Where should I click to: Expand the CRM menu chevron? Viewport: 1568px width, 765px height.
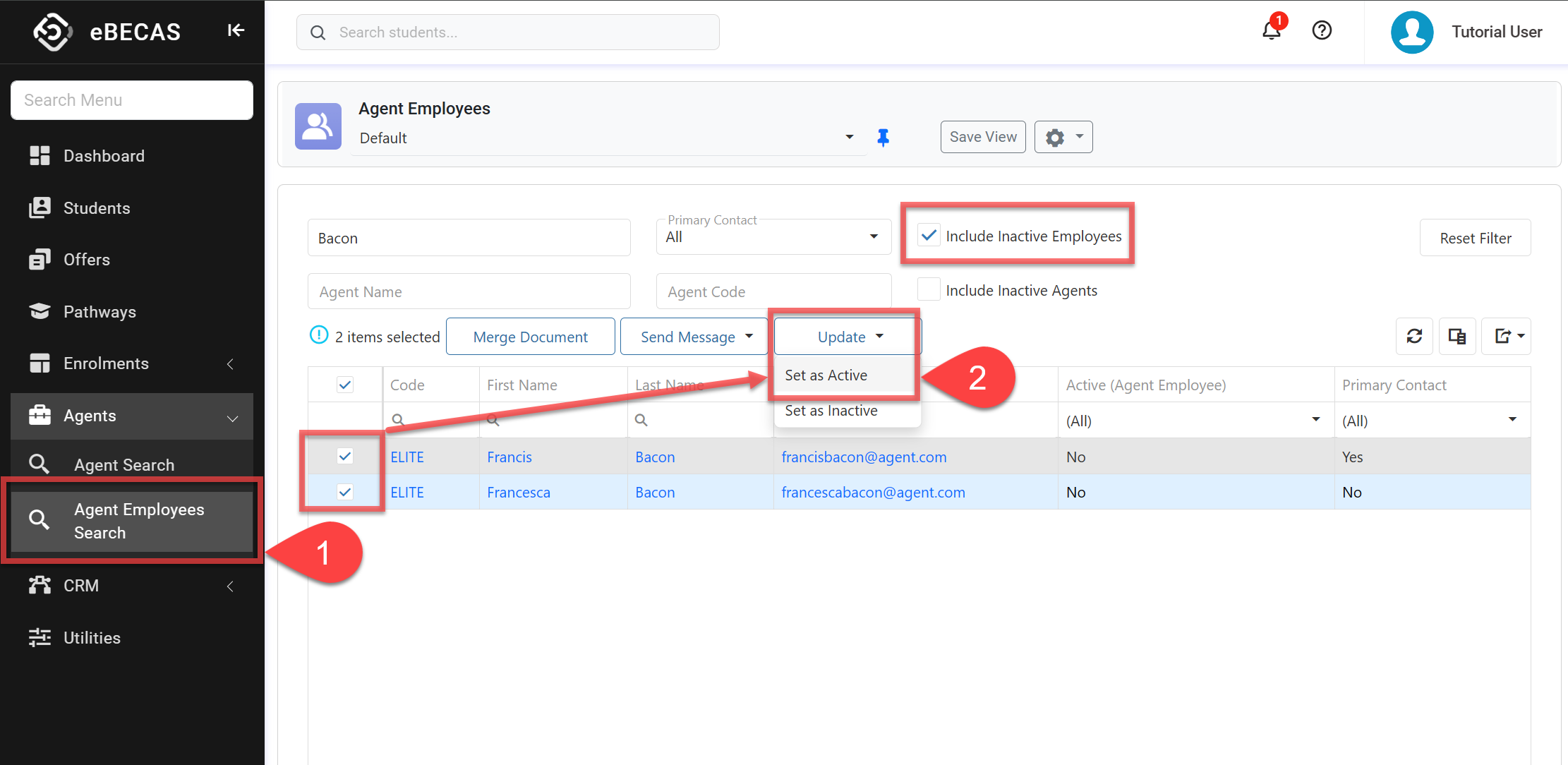pos(231,586)
